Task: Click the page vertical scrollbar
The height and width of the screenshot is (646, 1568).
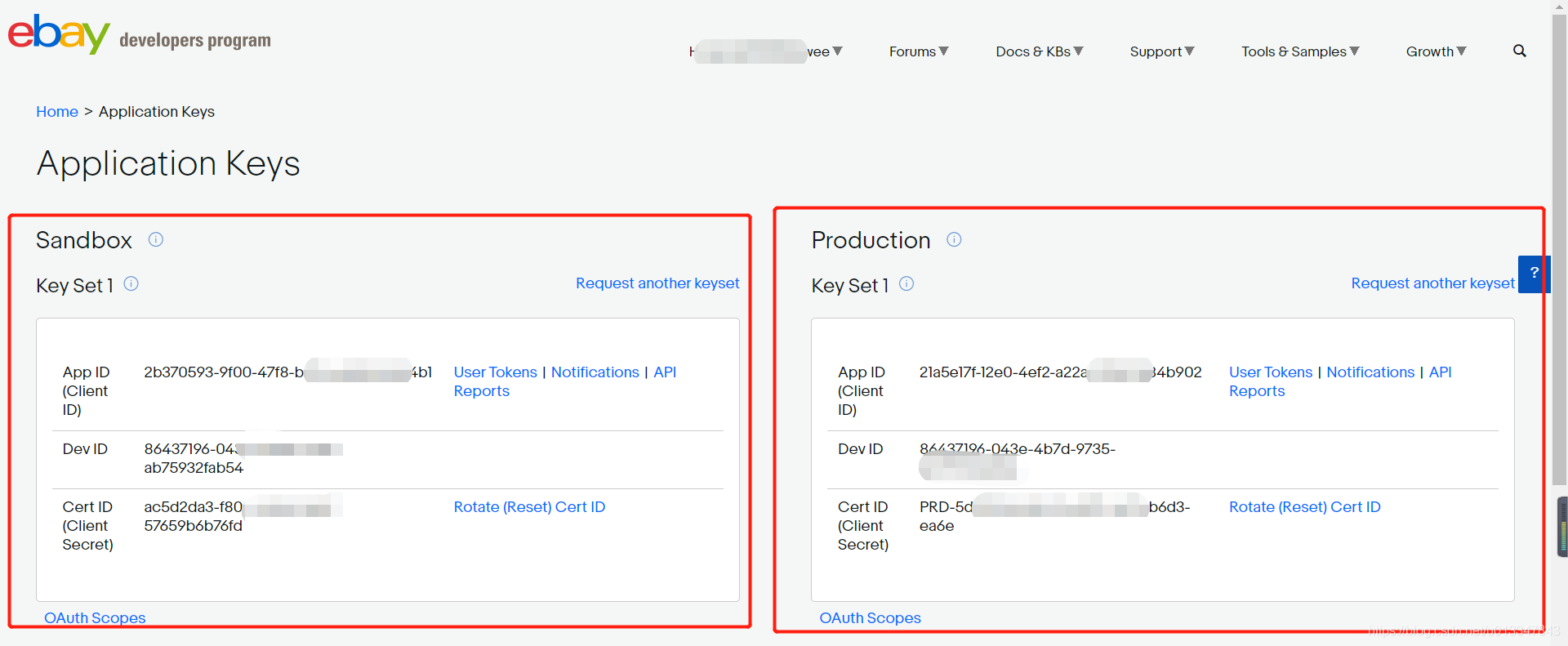Action: click(1559, 249)
